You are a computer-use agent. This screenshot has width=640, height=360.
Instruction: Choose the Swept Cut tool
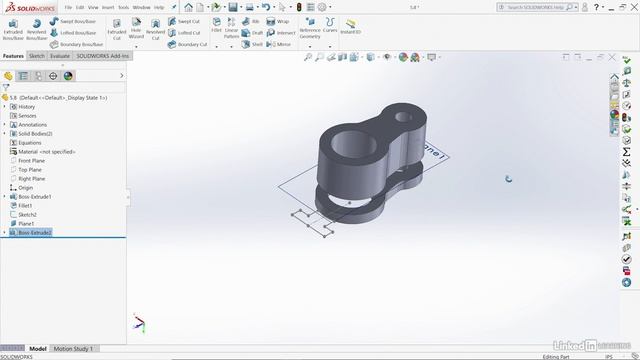(184, 21)
